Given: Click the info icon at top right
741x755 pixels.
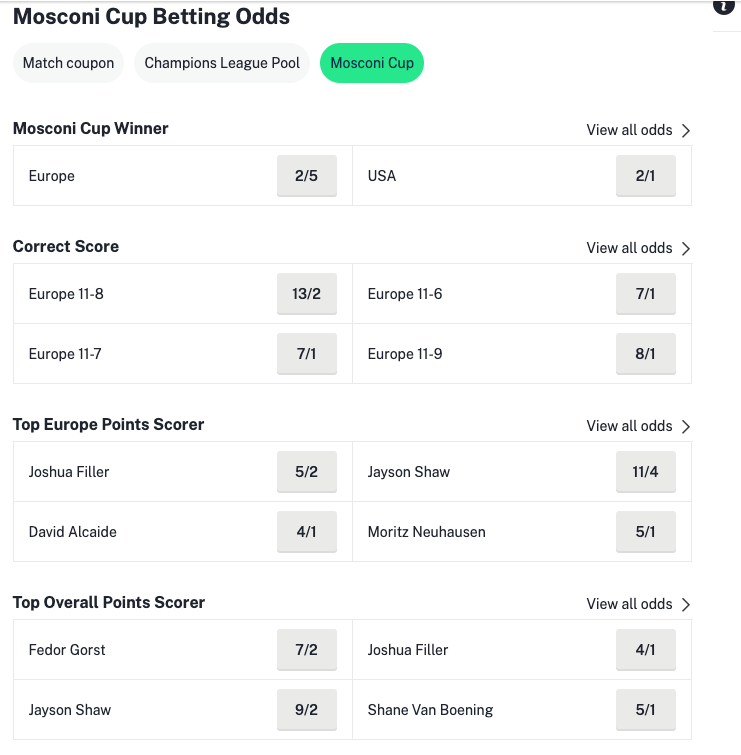Looking at the screenshot, I should click(723, 6).
